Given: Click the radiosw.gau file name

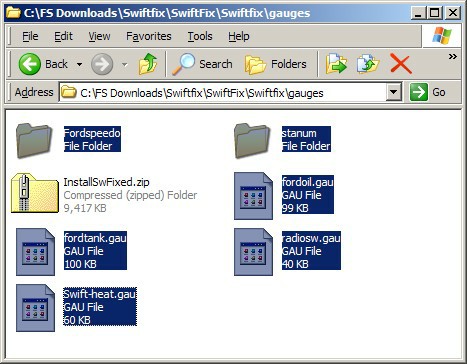Looking at the screenshot, I should click(x=311, y=238).
